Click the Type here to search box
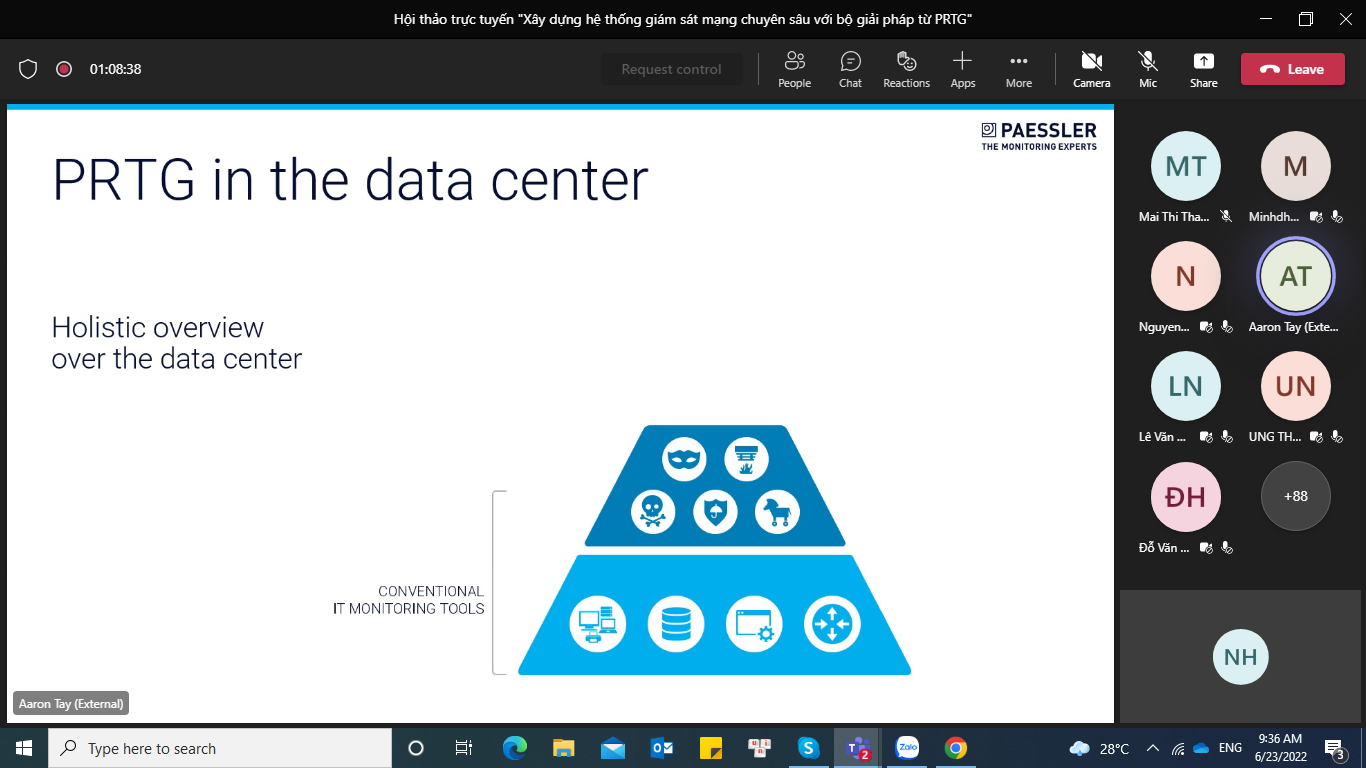Image resolution: width=1366 pixels, height=768 pixels. (220, 748)
